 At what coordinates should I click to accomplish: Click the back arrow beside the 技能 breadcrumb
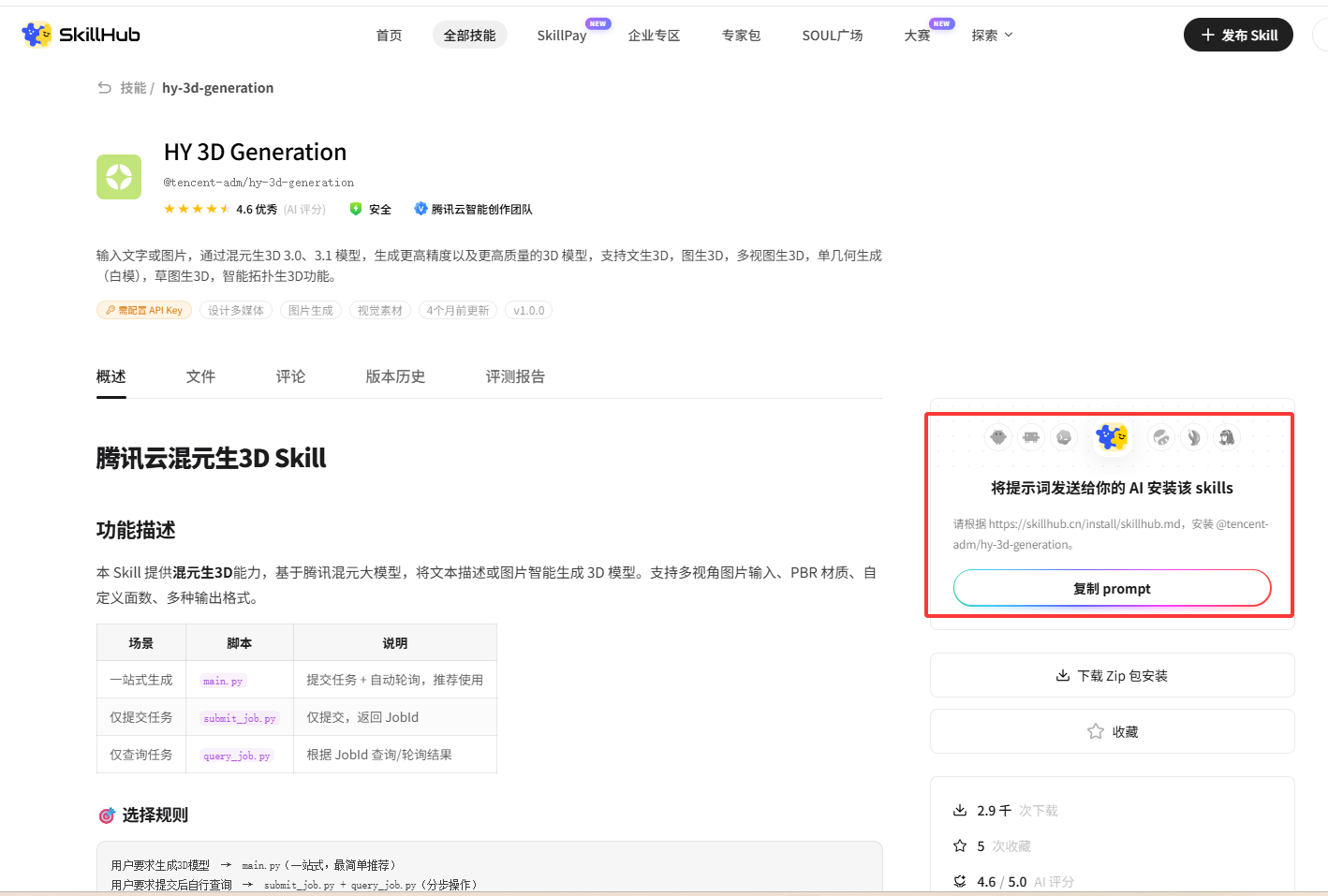(x=105, y=88)
